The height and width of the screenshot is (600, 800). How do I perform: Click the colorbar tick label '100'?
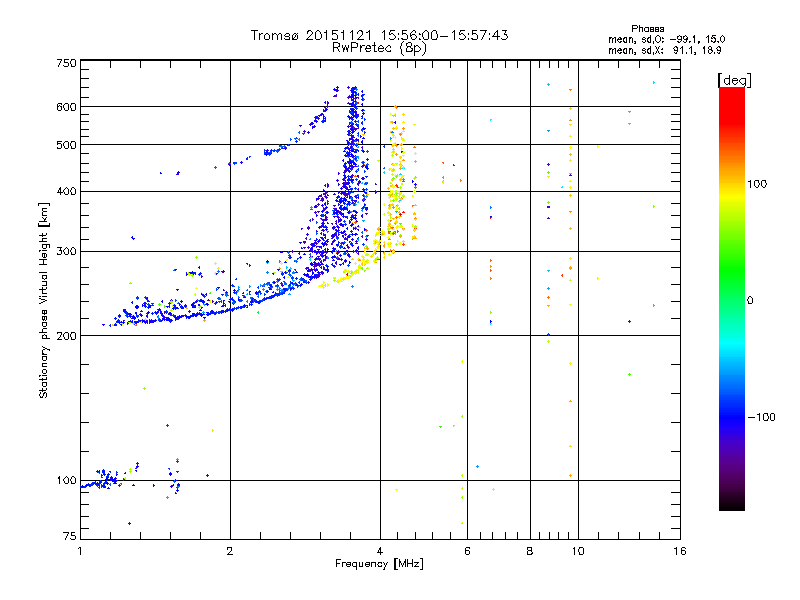757,184
